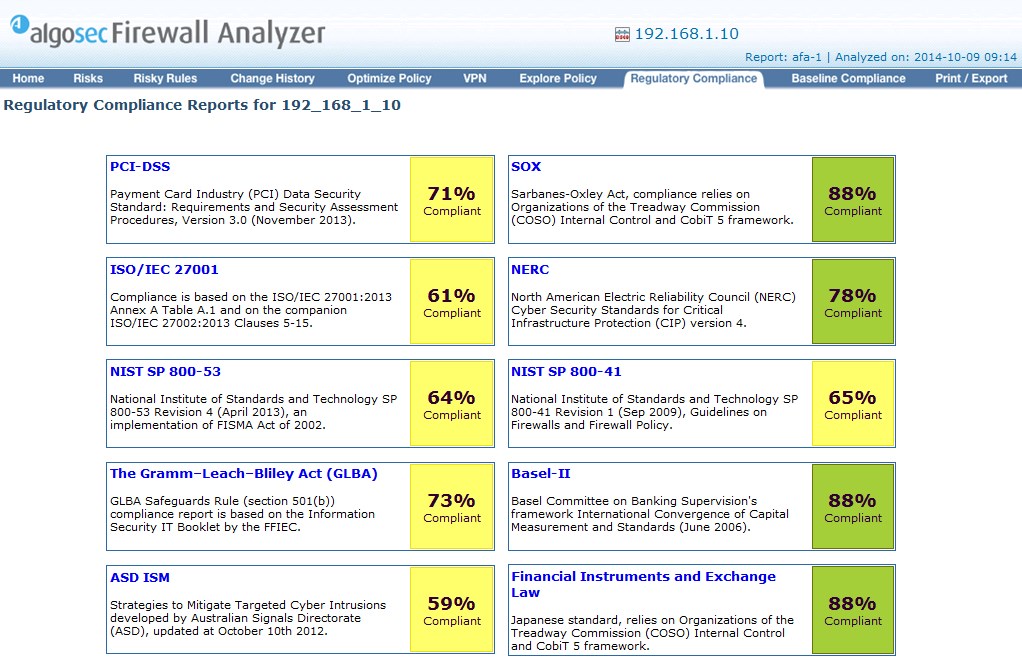Click the Sarbanes-Oxley Act description text
Image resolution: width=1022 pixels, height=669 pixels.
[x=652, y=207]
